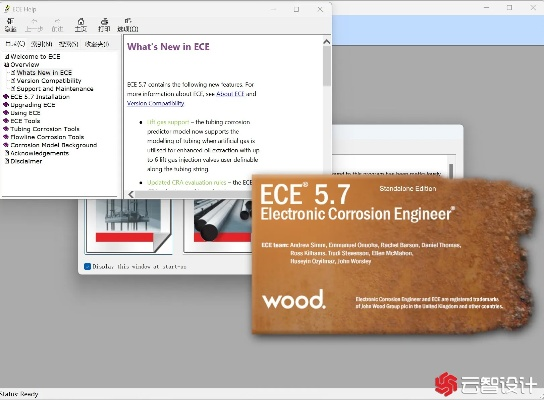Image resolution: width=544 pixels, height=400 pixels.
Task: Click the Hide toolbar icon in ECE Help
Action: click(10, 25)
